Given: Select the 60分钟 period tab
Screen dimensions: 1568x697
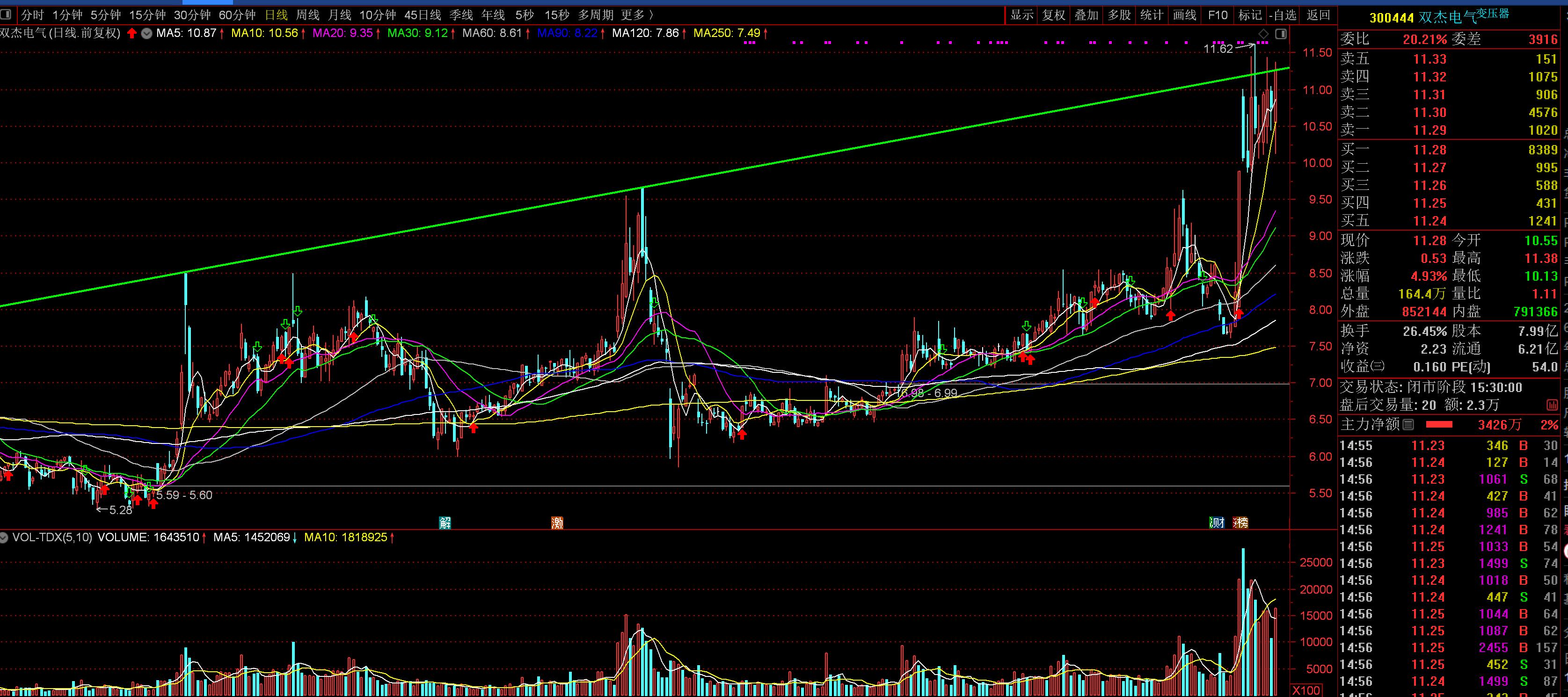Looking at the screenshot, I should [x=237, y=15].
